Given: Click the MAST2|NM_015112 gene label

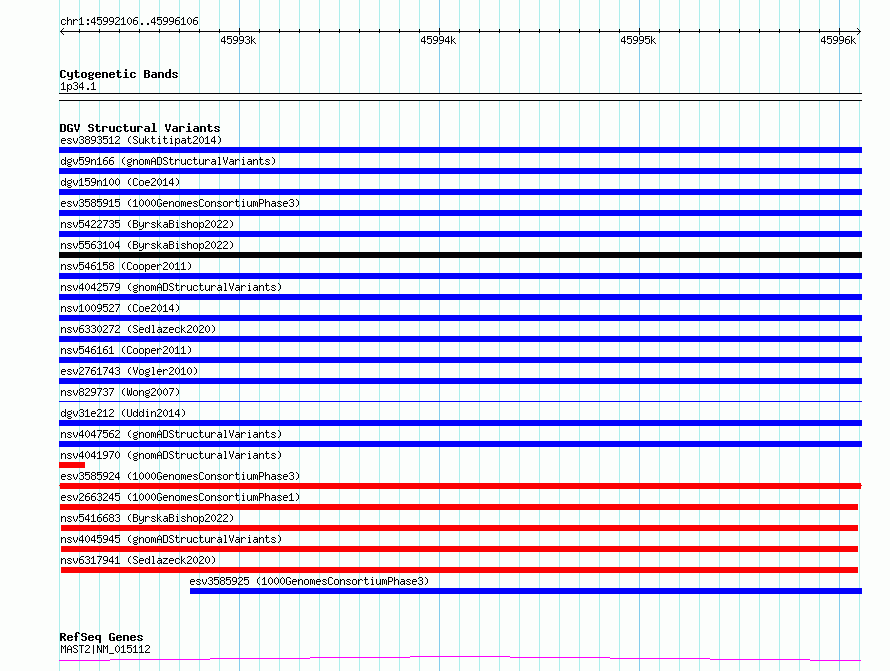Looking at the screenshot, I should pos(105,649).
